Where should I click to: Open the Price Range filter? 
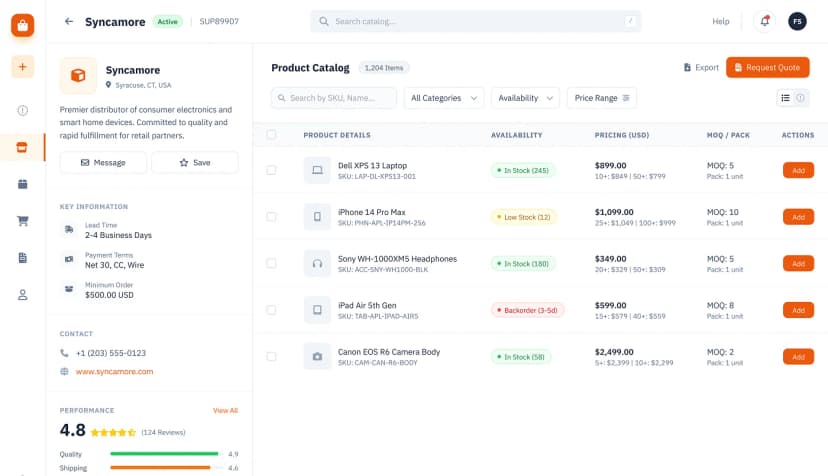601,98
